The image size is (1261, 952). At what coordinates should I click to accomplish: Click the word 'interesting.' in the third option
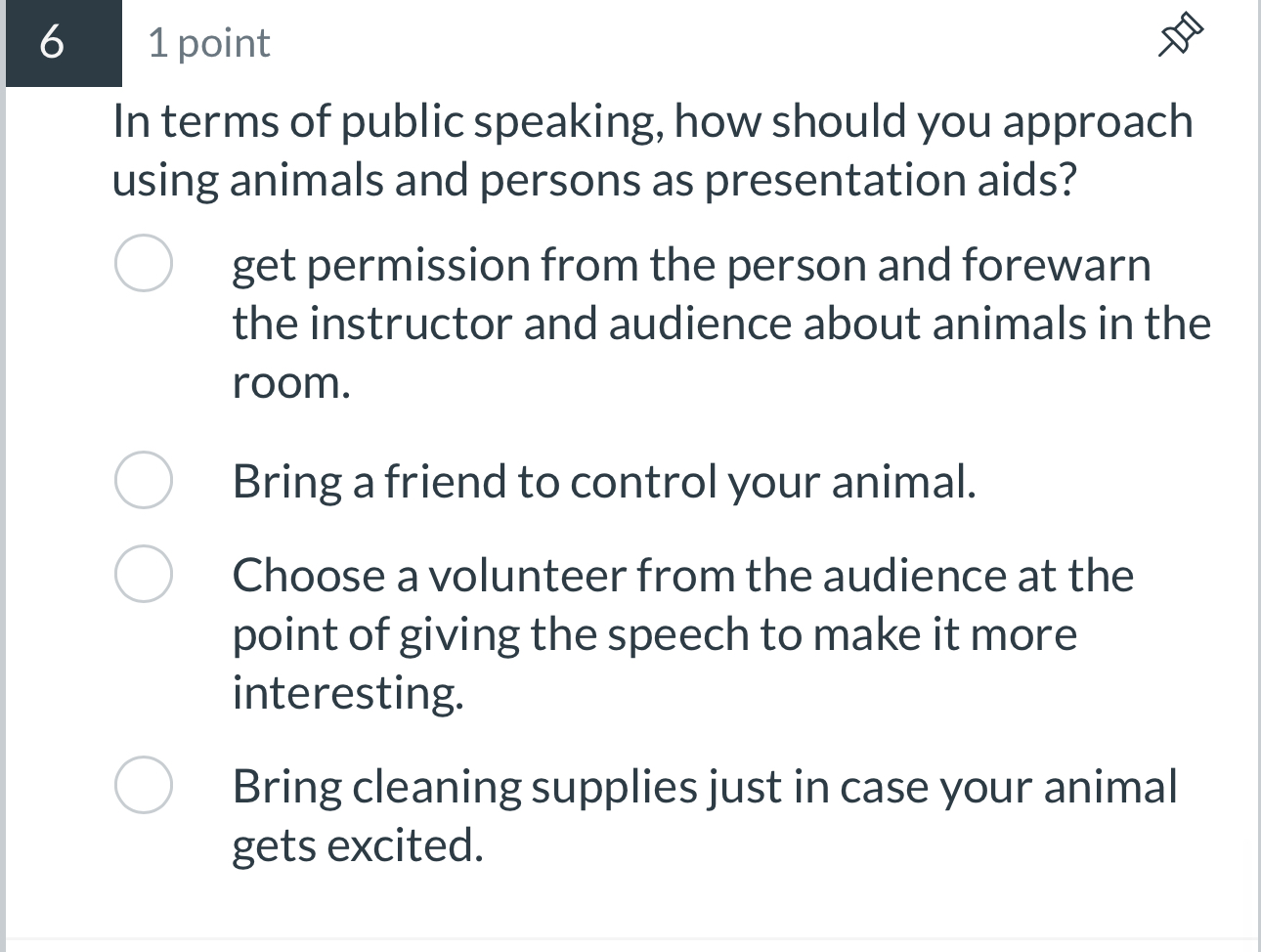click(x=350, y=692)
